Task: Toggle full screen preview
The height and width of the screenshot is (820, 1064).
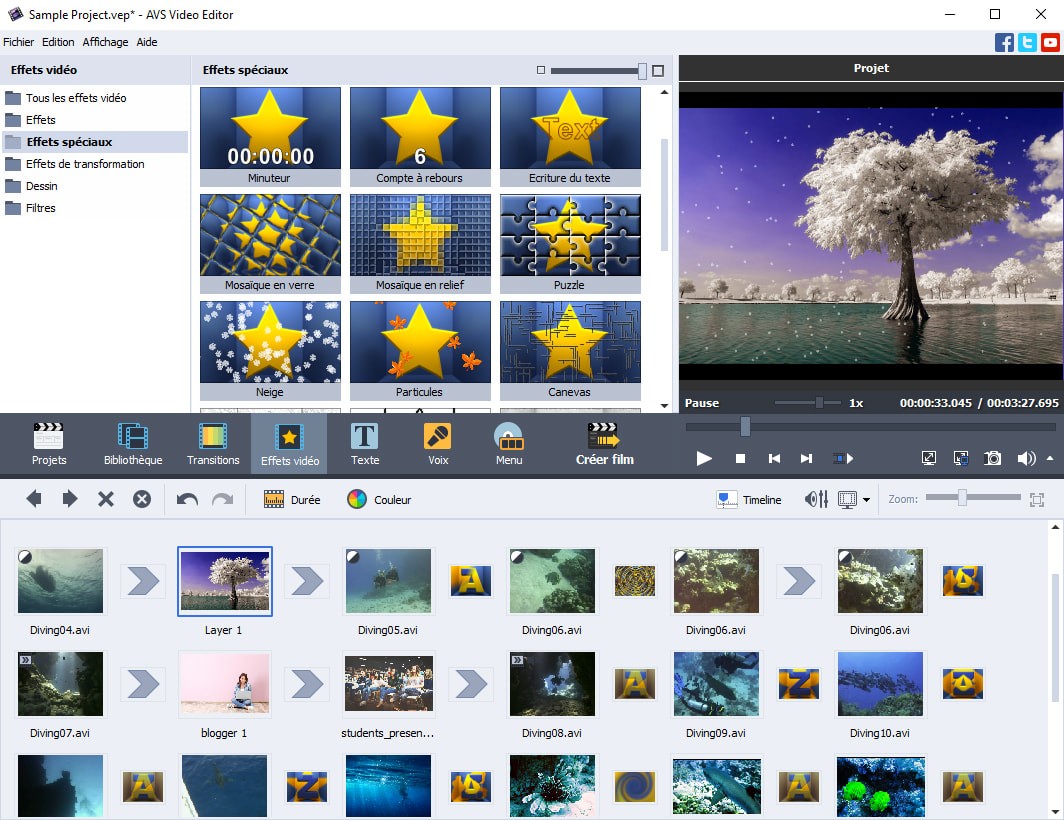Action: pos(928,458)
